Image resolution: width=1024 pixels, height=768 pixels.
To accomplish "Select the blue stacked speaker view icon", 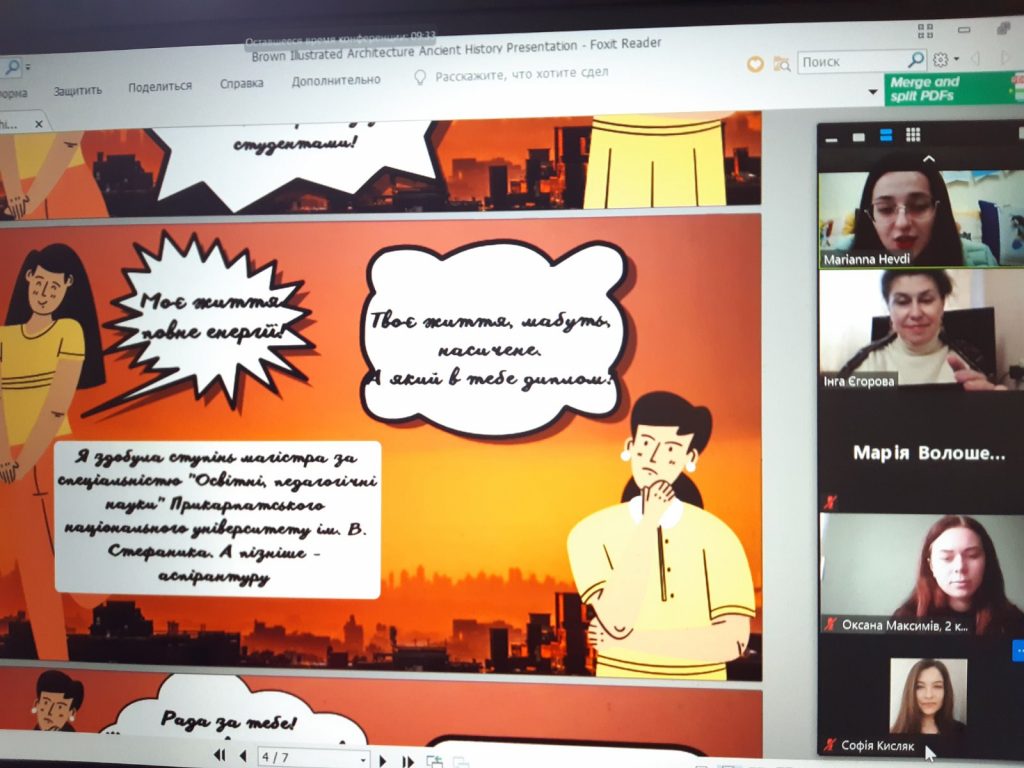I will coord(885,135).
